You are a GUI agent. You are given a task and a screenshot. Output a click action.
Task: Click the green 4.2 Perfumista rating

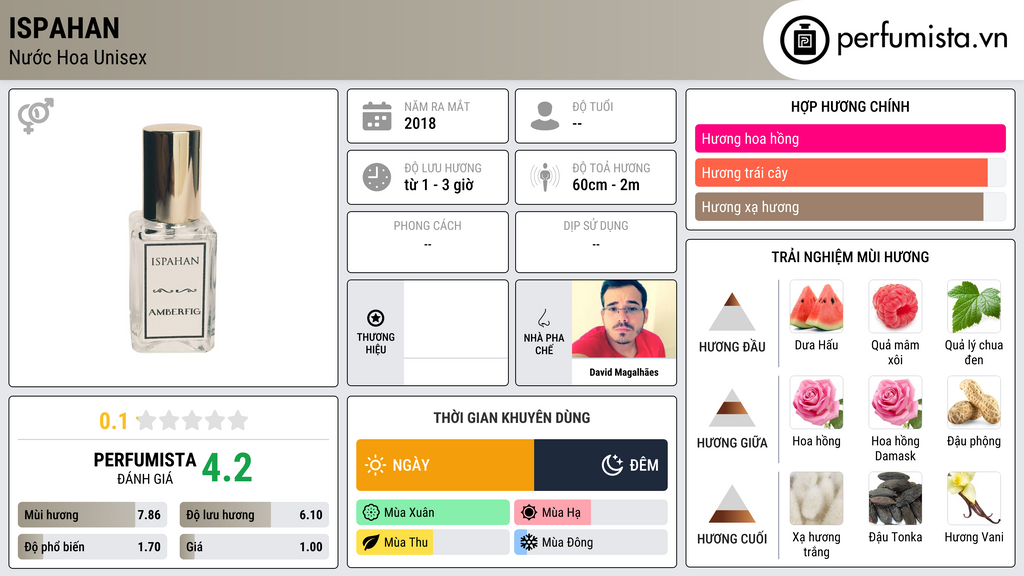pos(227,468)
